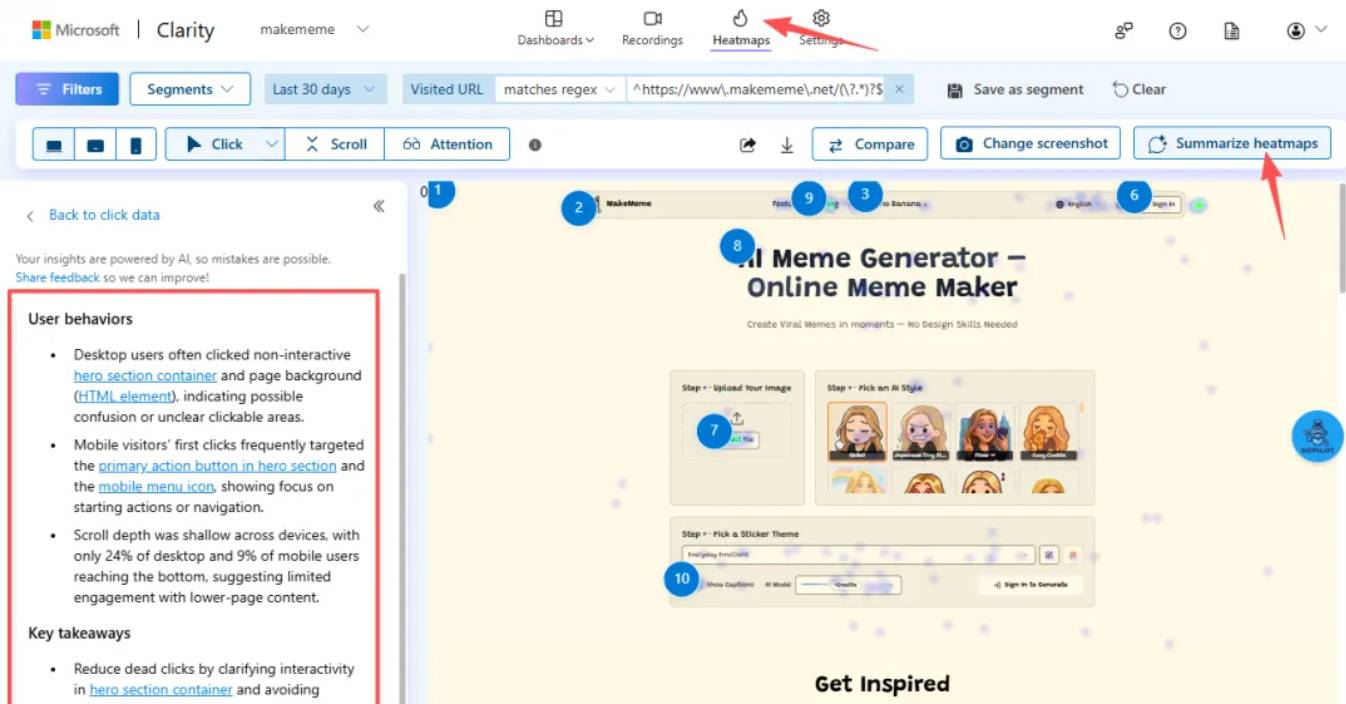Screen dimensions: 1346x704
Task: Select click rank marker 2 by MakeMeme logo
Action: [x=579, y=208]
